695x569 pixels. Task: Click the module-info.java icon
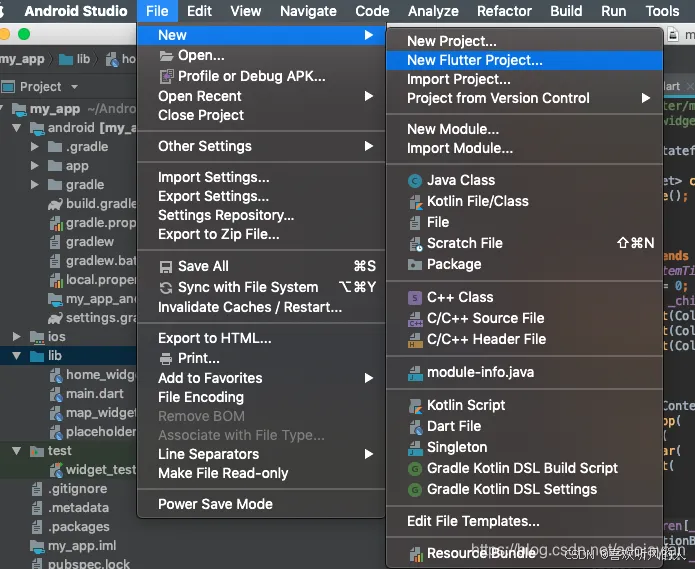click(415, 373)
